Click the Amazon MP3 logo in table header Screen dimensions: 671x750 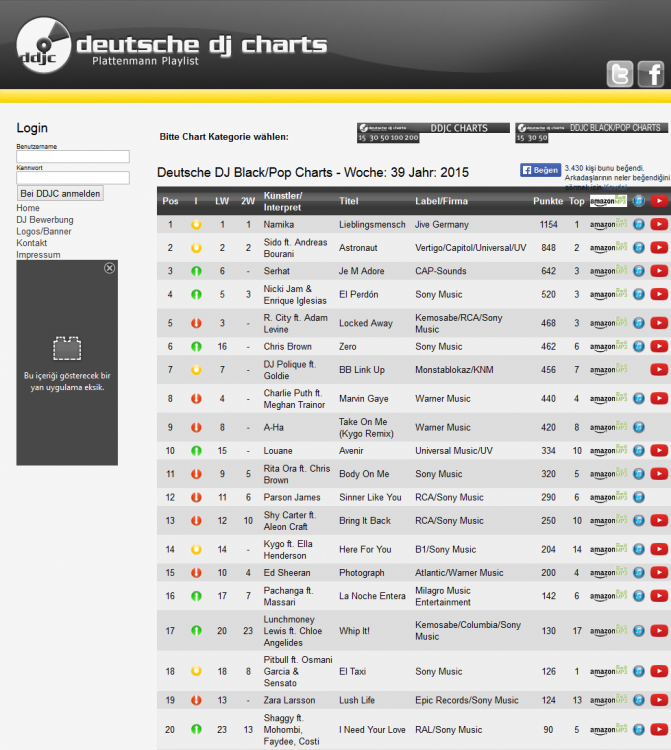coord(608,201)
